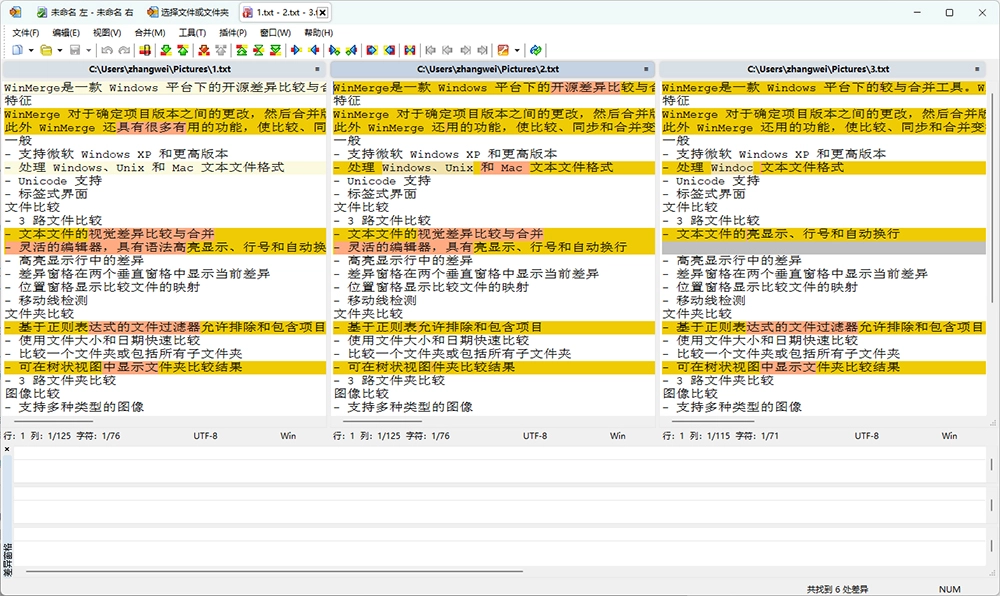
Task: Jump to the previous difference
Action: pos(183,50)
